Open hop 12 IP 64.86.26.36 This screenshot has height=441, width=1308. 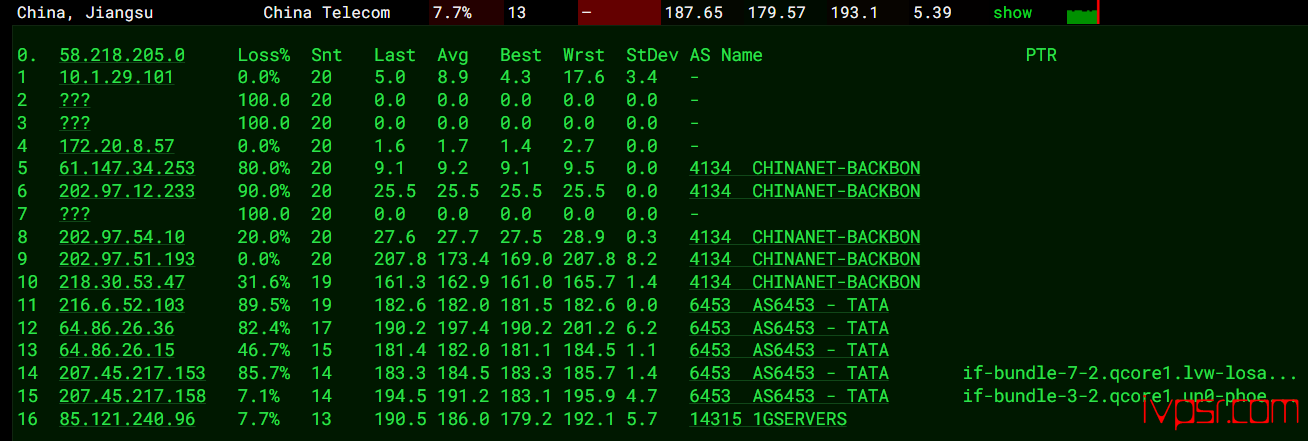tap(116, 328)
